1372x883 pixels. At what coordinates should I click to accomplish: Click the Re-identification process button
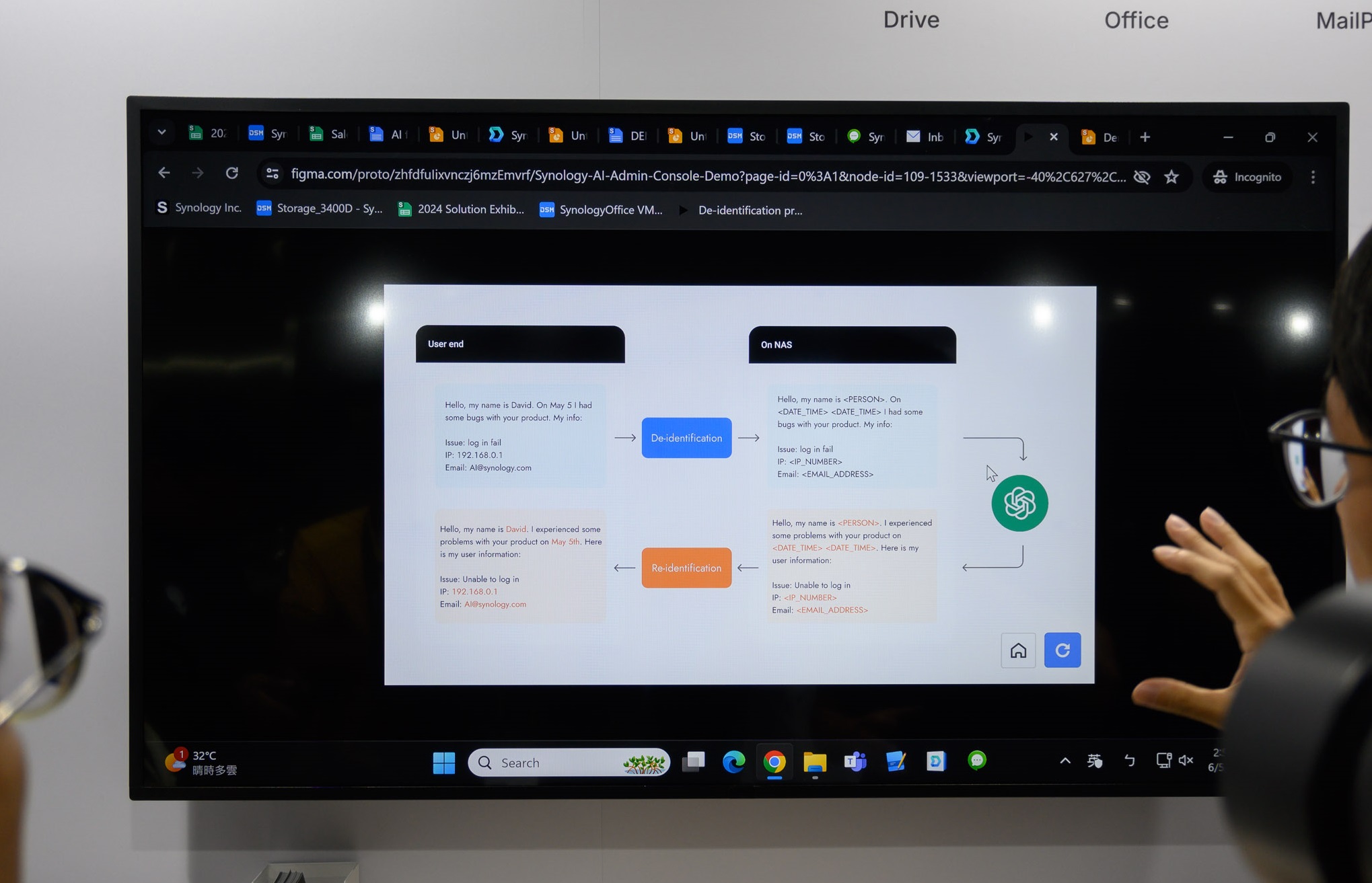pos(686,567)
